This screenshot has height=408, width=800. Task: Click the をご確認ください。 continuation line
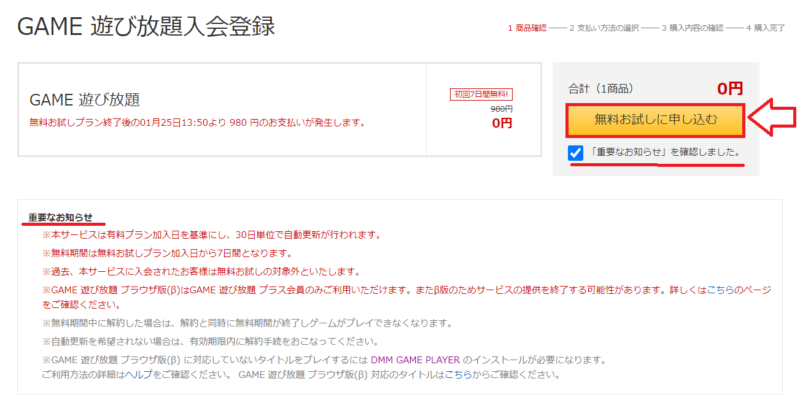(82, 305)
